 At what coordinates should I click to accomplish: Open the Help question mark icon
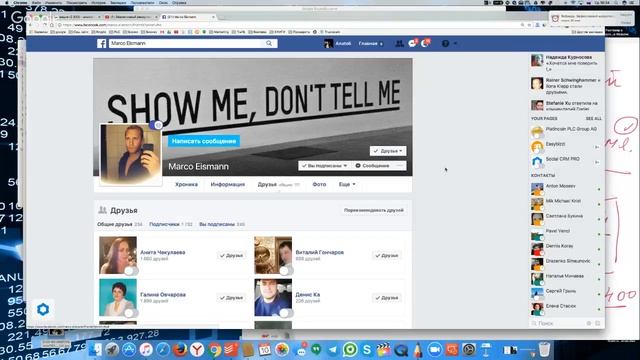coord(445,43)
